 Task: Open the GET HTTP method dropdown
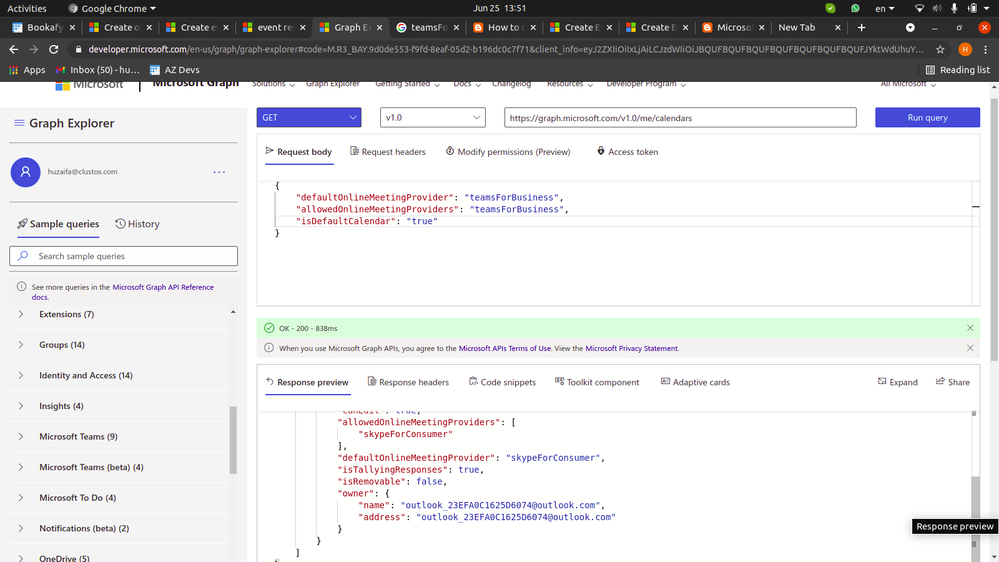[x=309, y=118]
